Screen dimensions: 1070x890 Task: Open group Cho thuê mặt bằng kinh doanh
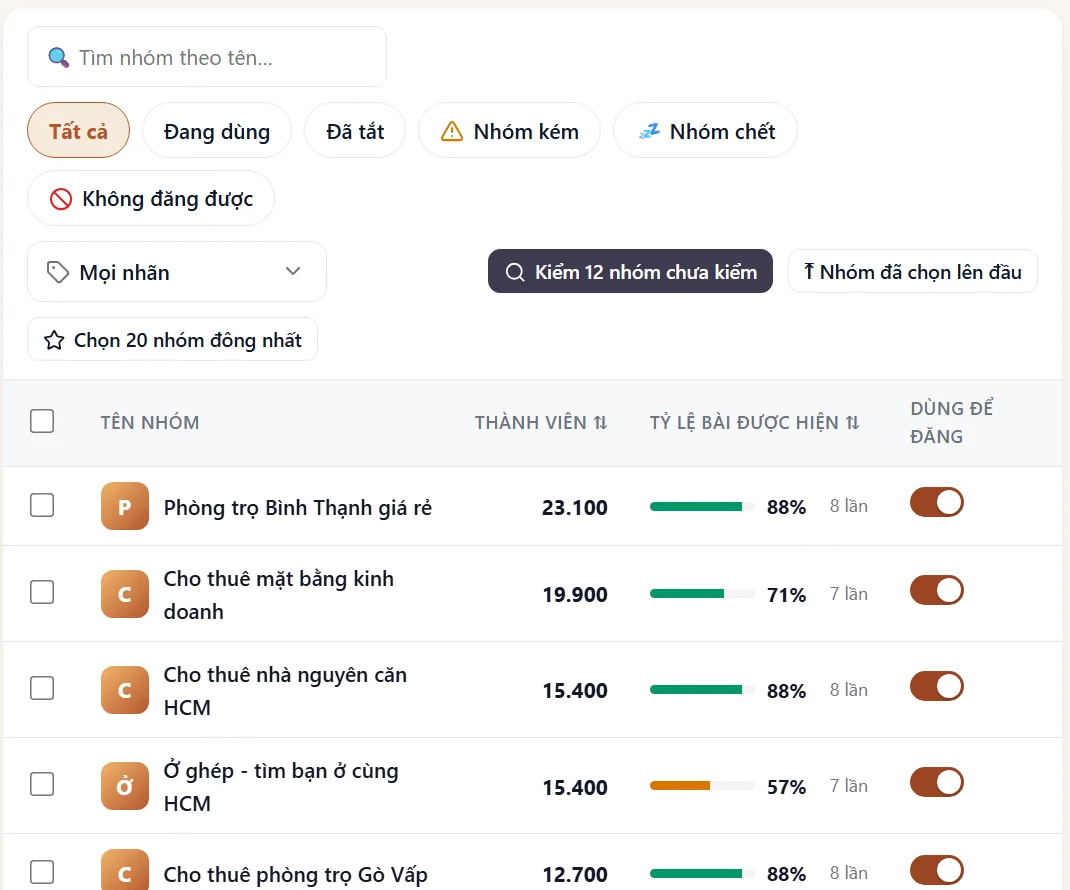pyautogui.click(x=278, y=595)
